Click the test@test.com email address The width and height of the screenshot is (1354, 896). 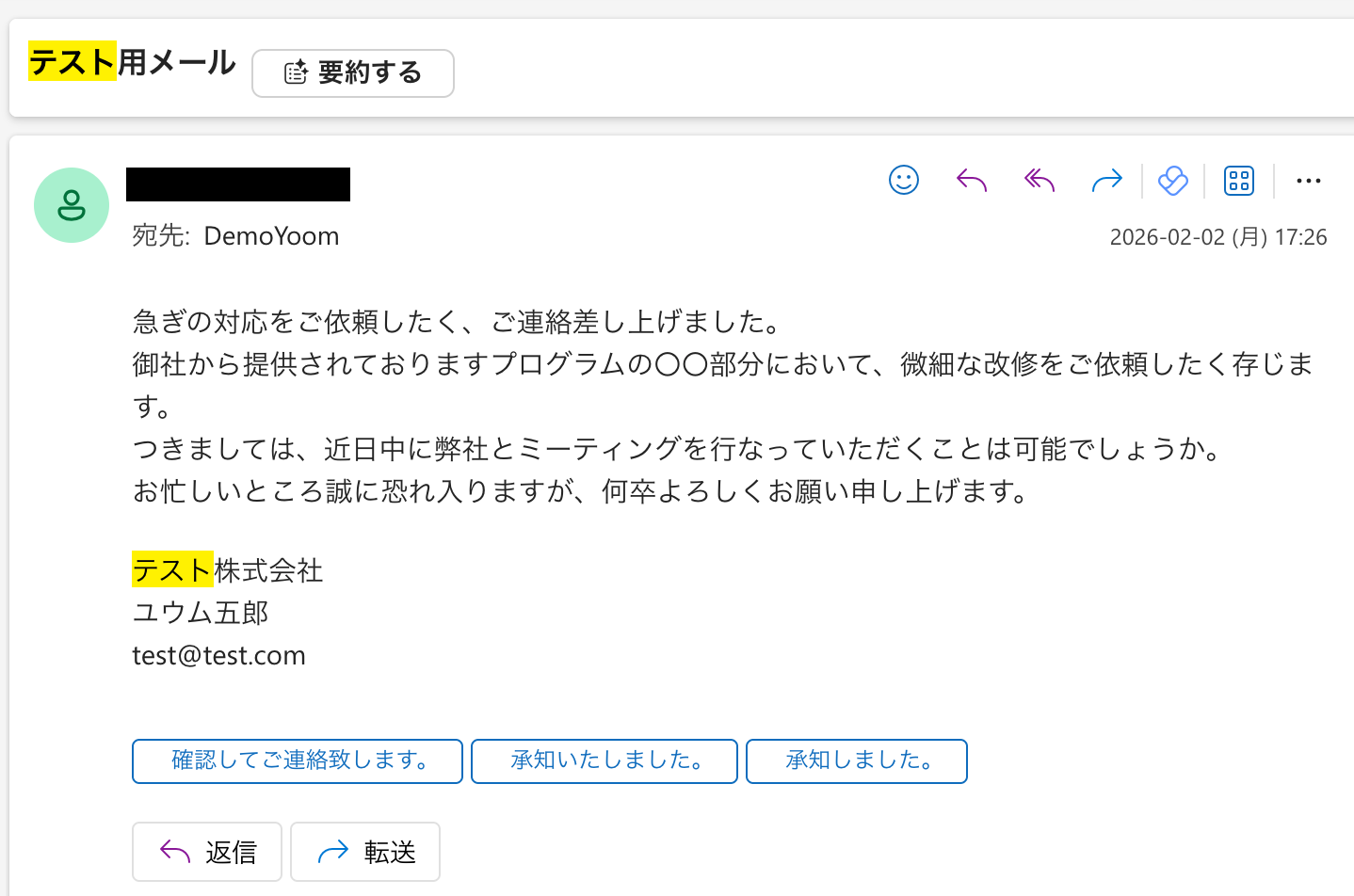pos(219,656)
